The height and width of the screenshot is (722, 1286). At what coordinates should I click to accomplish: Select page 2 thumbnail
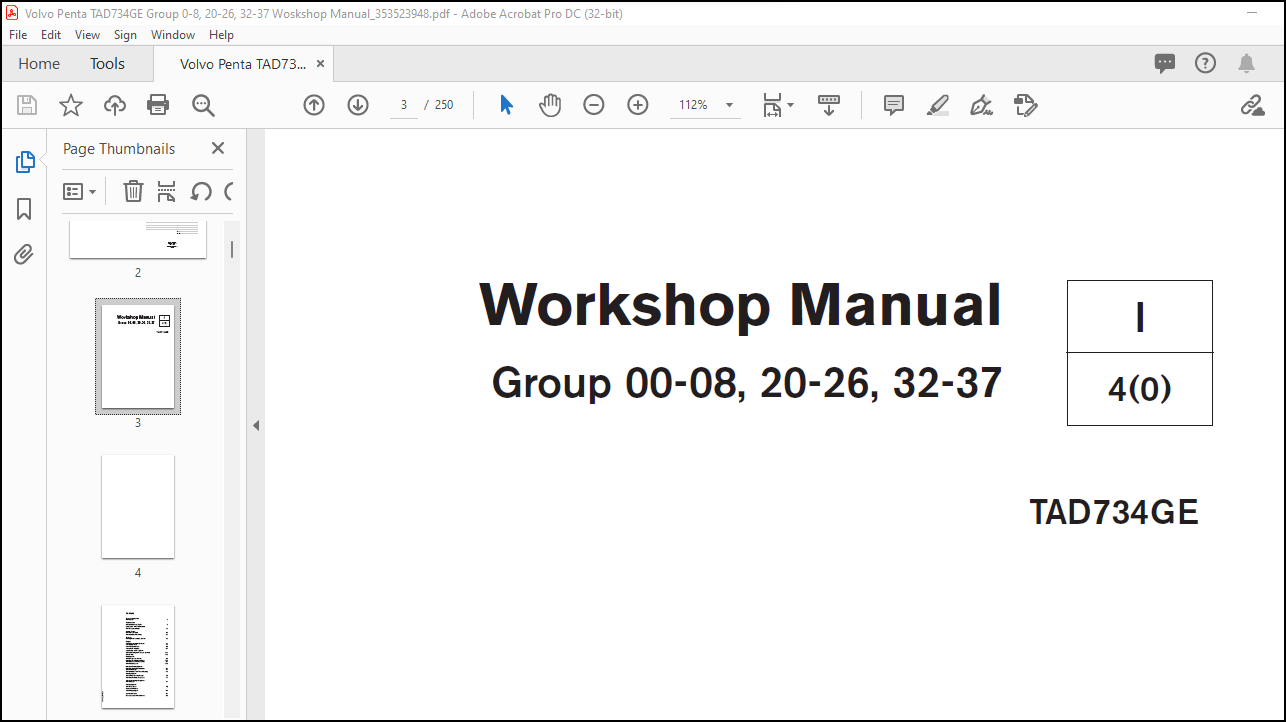tap(138, 240)
